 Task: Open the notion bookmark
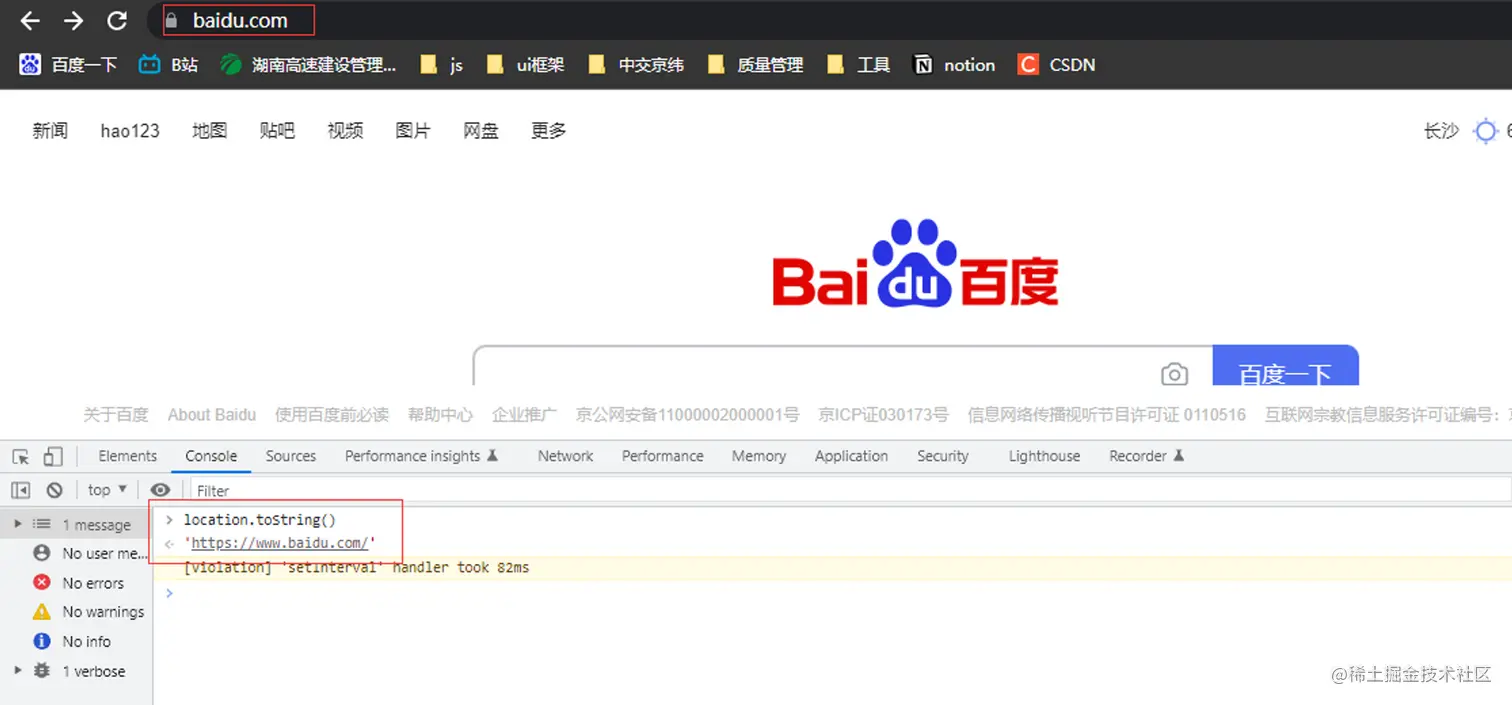click(x=954, y=65)
